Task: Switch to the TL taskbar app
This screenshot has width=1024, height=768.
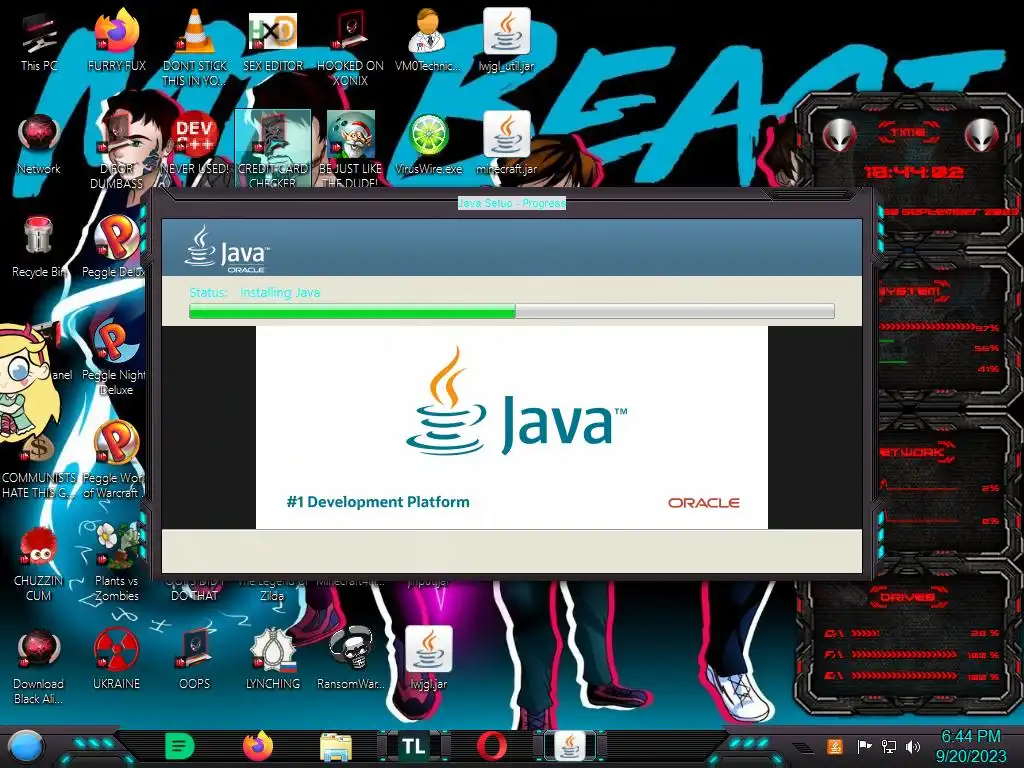Action: [413, 746]
